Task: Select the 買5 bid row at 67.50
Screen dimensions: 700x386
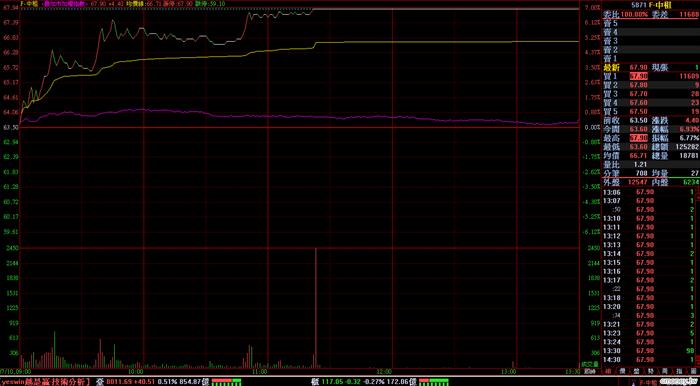Action: pos(650,111)
